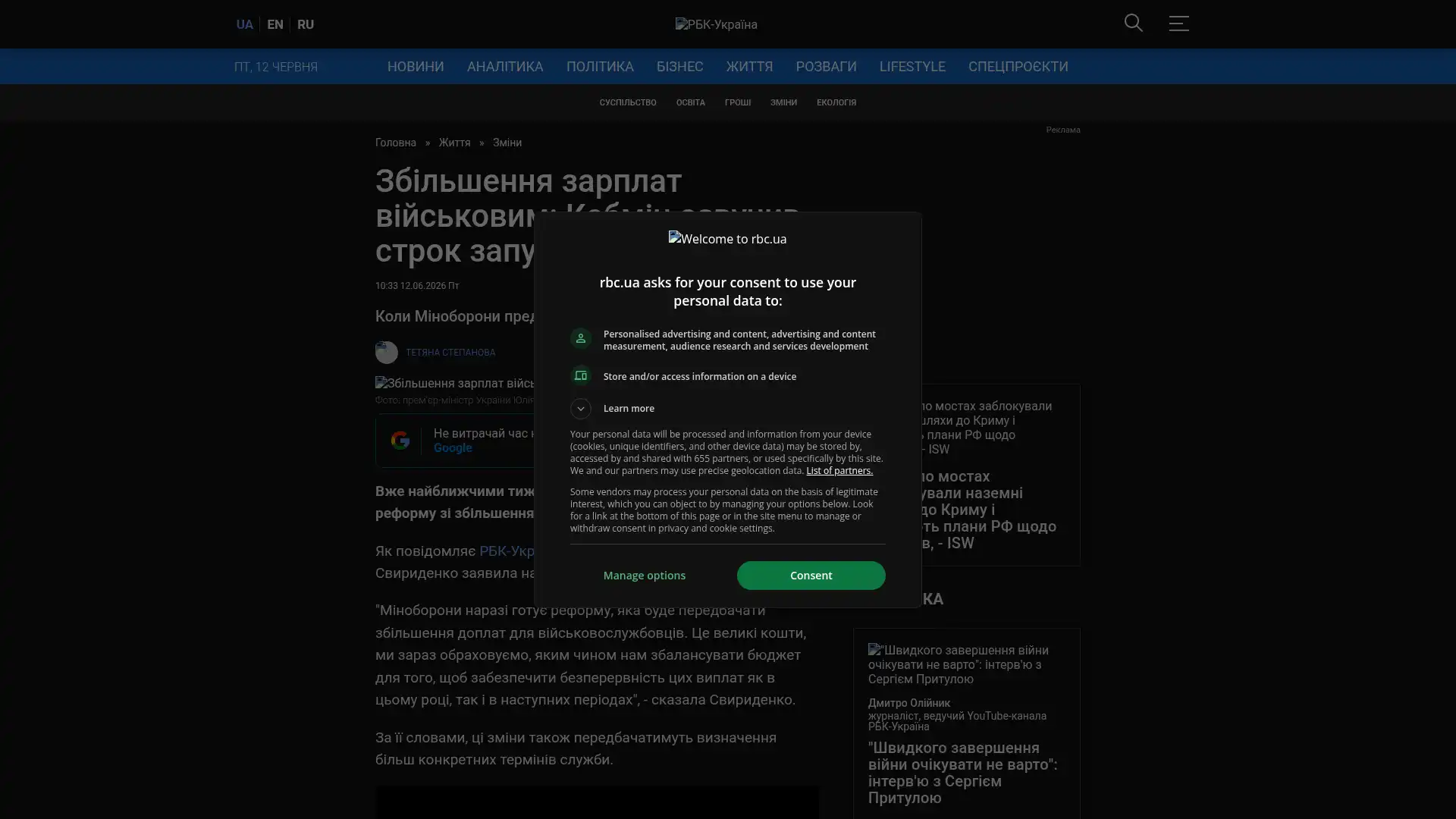Image resolution: width=1456 pixels, height=819 pixels.
Task: Go to Життя breadcrumb link
Action: (x=453, y=143)
